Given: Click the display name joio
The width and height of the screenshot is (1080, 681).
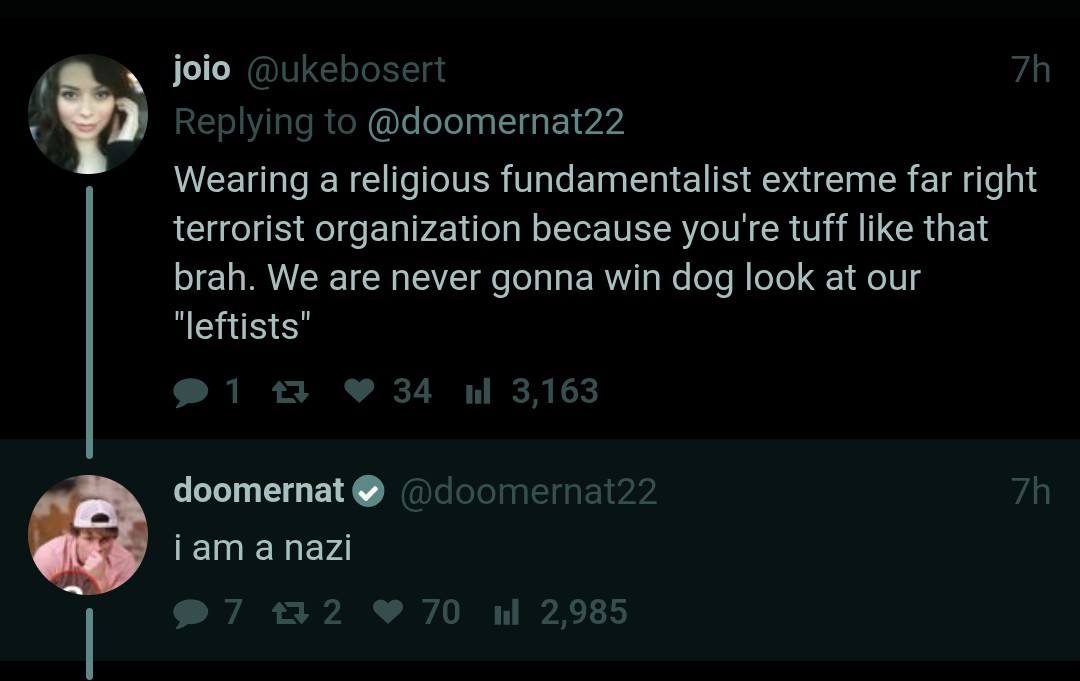Looking at the screenshot, I should point(201,69).
